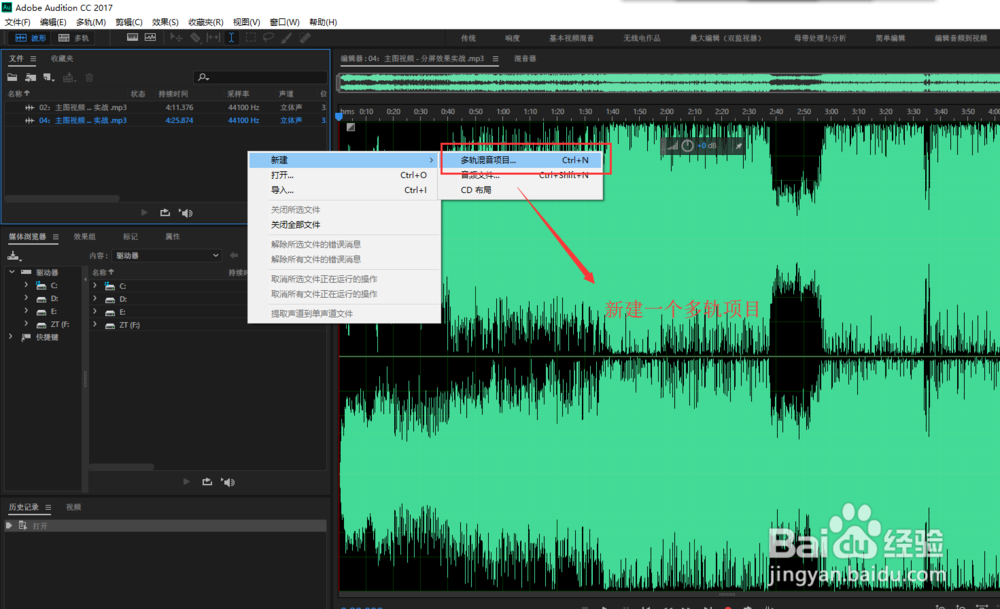
Task: Select the 打开 history entry
Action: (x=166, y=526)
